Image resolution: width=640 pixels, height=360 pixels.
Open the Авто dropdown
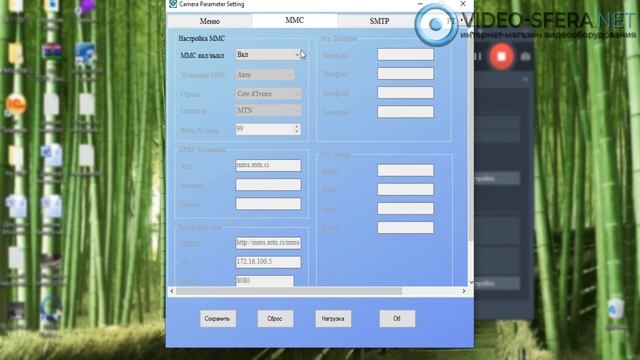pos(265,75)
